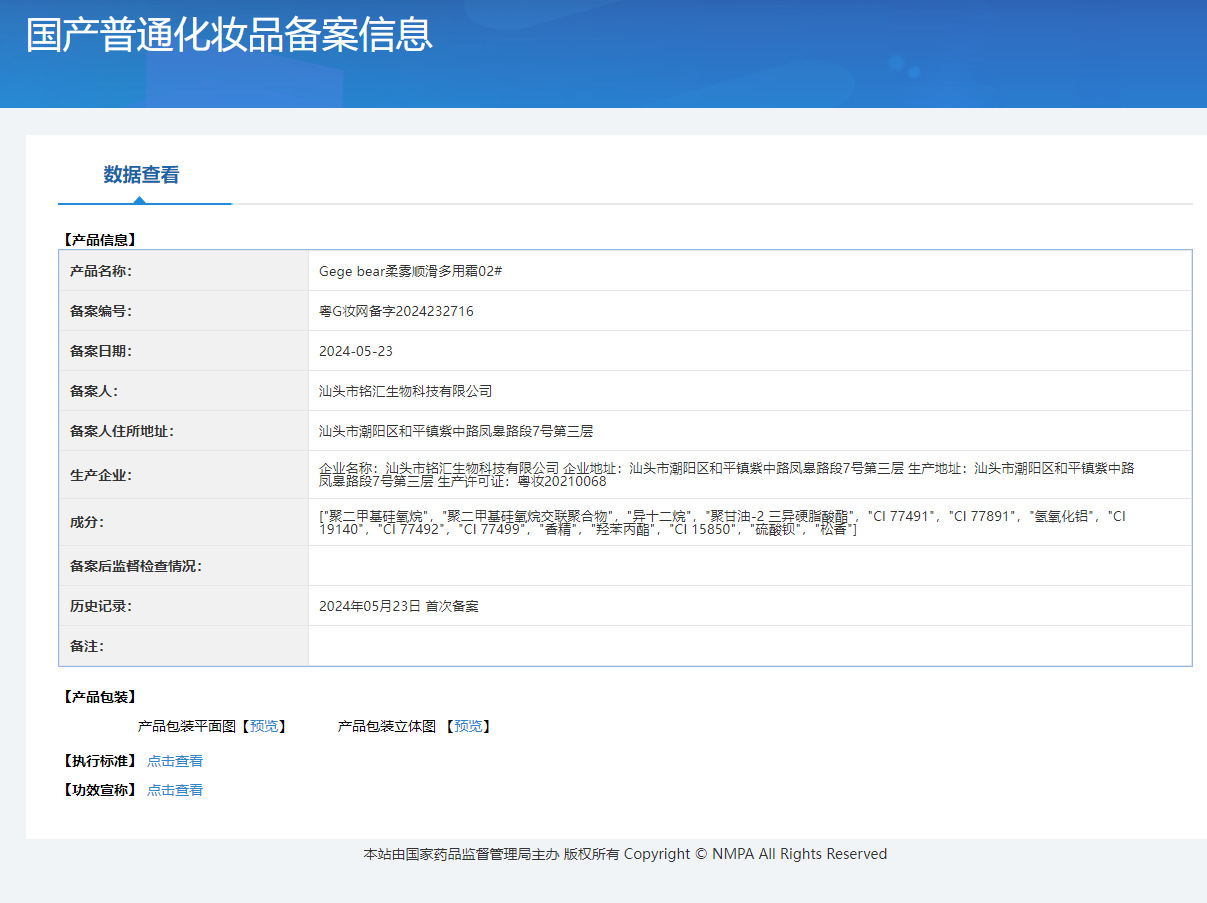
Task: Click the 备案人住所地址 address text
Action: pyautogui.click(x=450, y=431)
